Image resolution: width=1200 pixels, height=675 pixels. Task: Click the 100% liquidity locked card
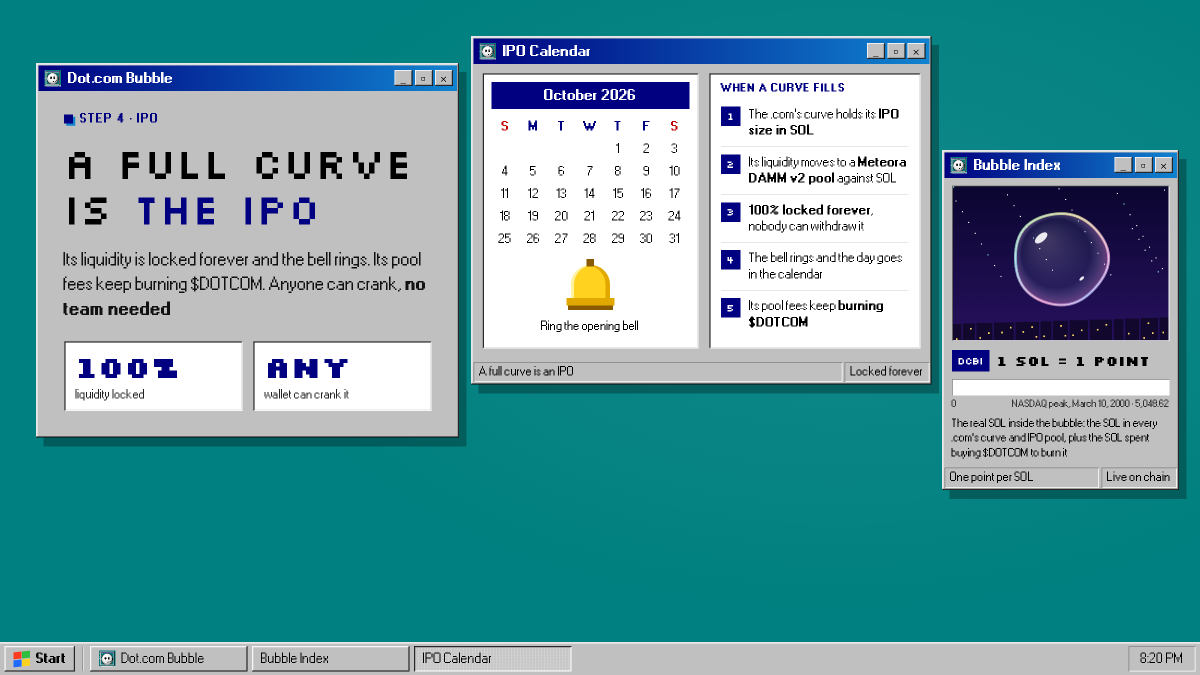point(153,376)
